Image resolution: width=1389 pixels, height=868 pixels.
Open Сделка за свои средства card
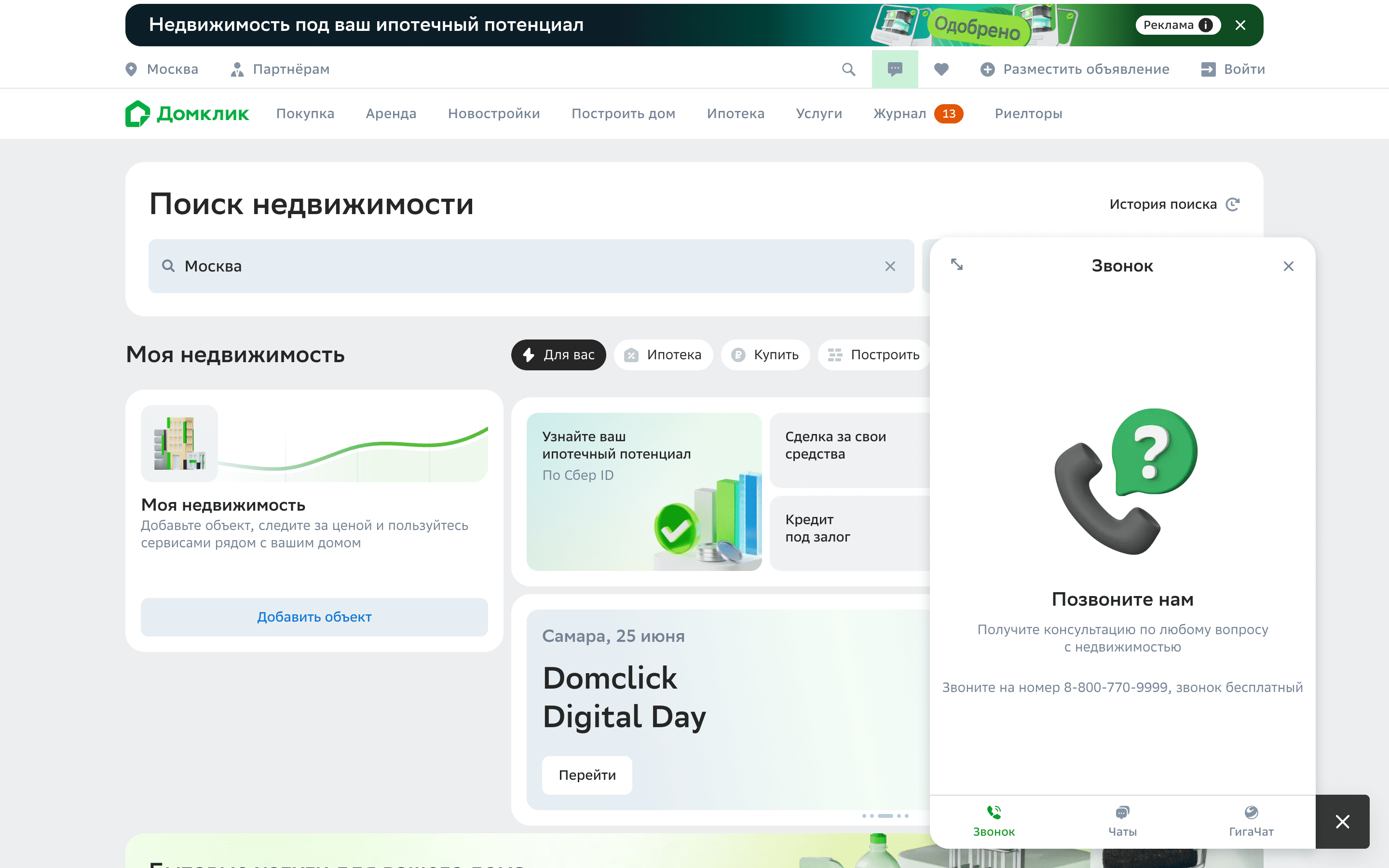(x=849, y=450)
